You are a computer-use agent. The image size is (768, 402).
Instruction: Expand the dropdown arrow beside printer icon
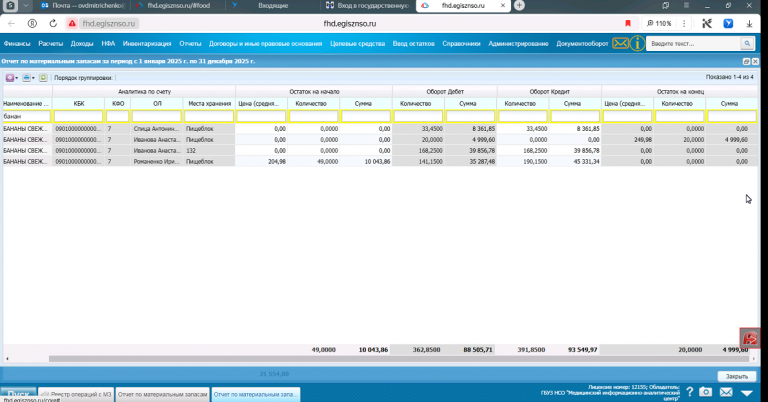pos(33,78)
